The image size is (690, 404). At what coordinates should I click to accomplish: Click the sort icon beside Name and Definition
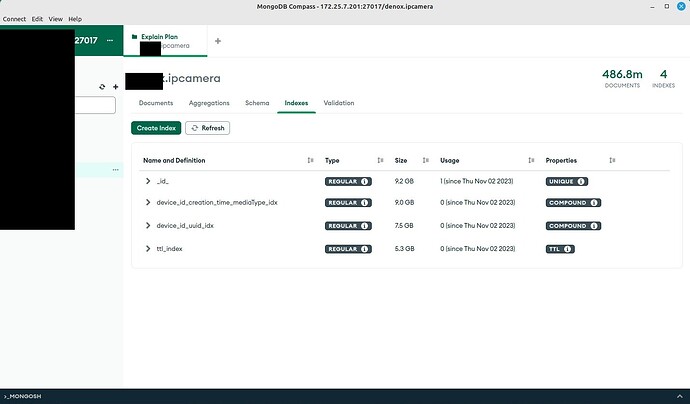pyautogui.click(x=310, y=160)
